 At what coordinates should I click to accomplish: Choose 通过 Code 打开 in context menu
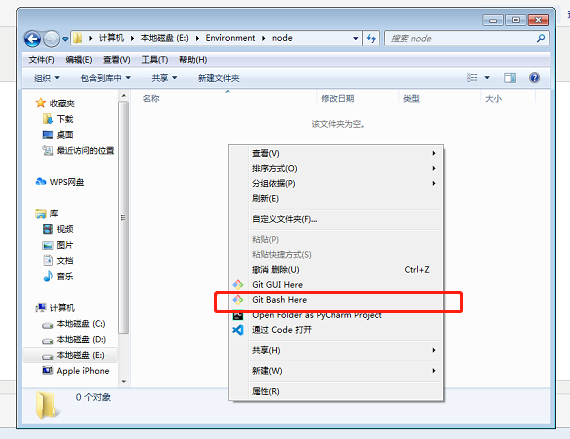point(335,330)
